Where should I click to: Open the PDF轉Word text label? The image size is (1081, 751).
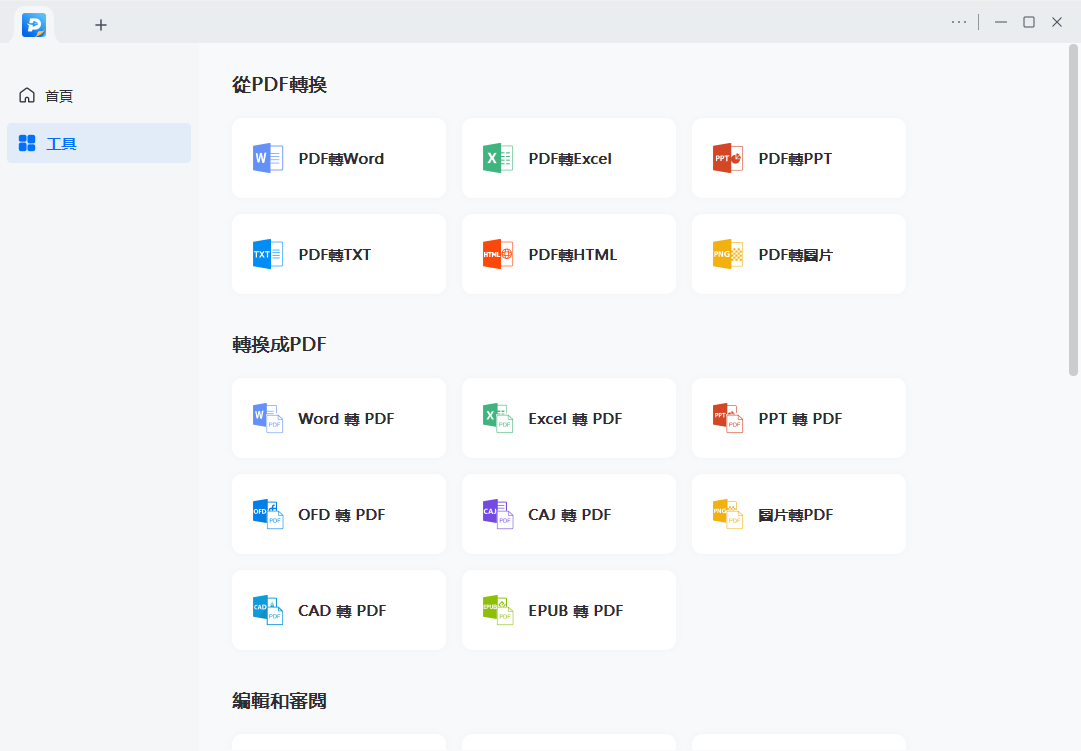click(341, 159)
